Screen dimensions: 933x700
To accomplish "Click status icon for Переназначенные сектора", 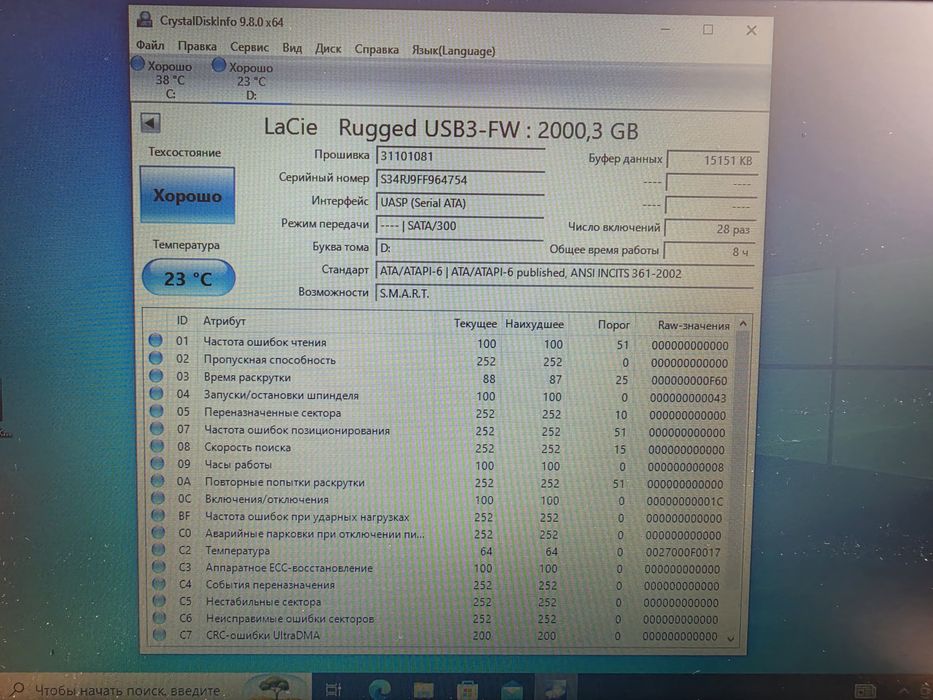I will 157,411.
